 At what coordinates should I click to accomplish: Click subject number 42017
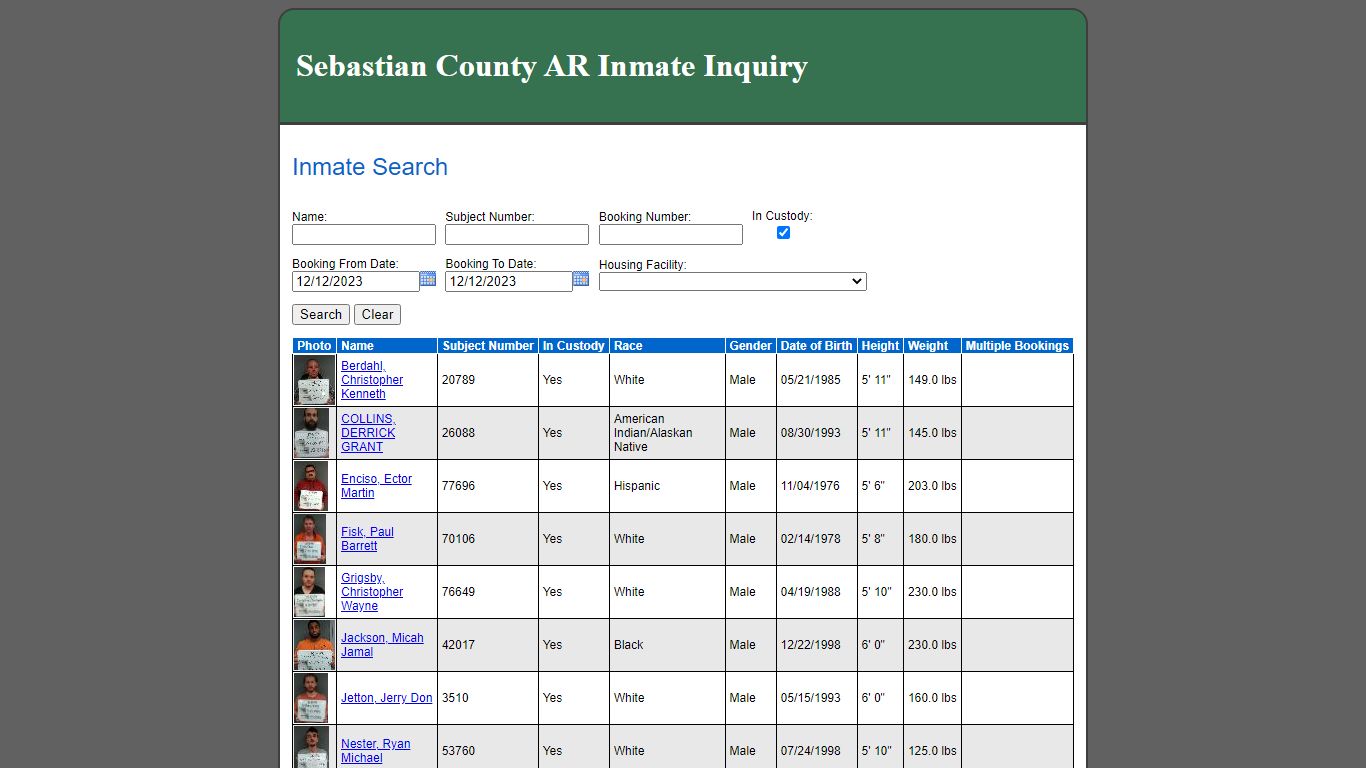(x=459, y=645)
